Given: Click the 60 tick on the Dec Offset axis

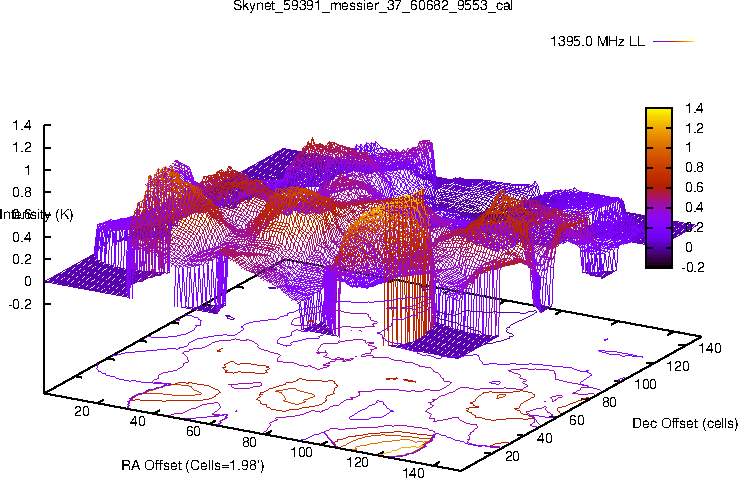Looking at the screenshot, I should pos(577,420).
